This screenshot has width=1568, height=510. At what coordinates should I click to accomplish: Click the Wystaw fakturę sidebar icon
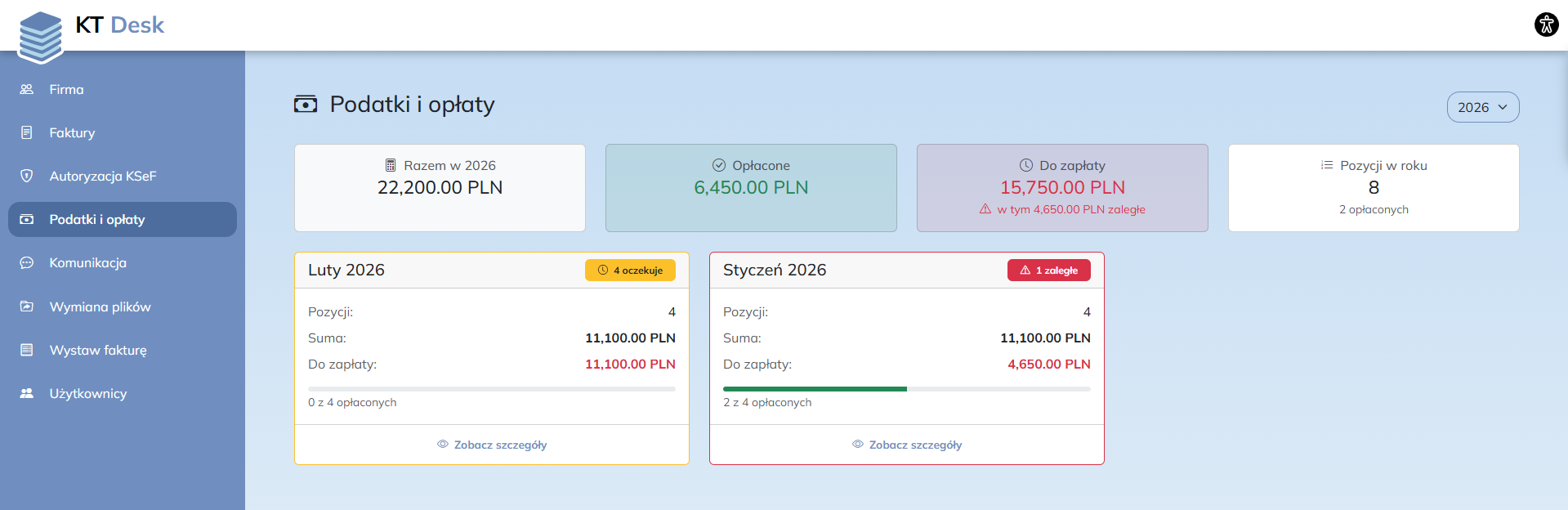coord(27,350)
